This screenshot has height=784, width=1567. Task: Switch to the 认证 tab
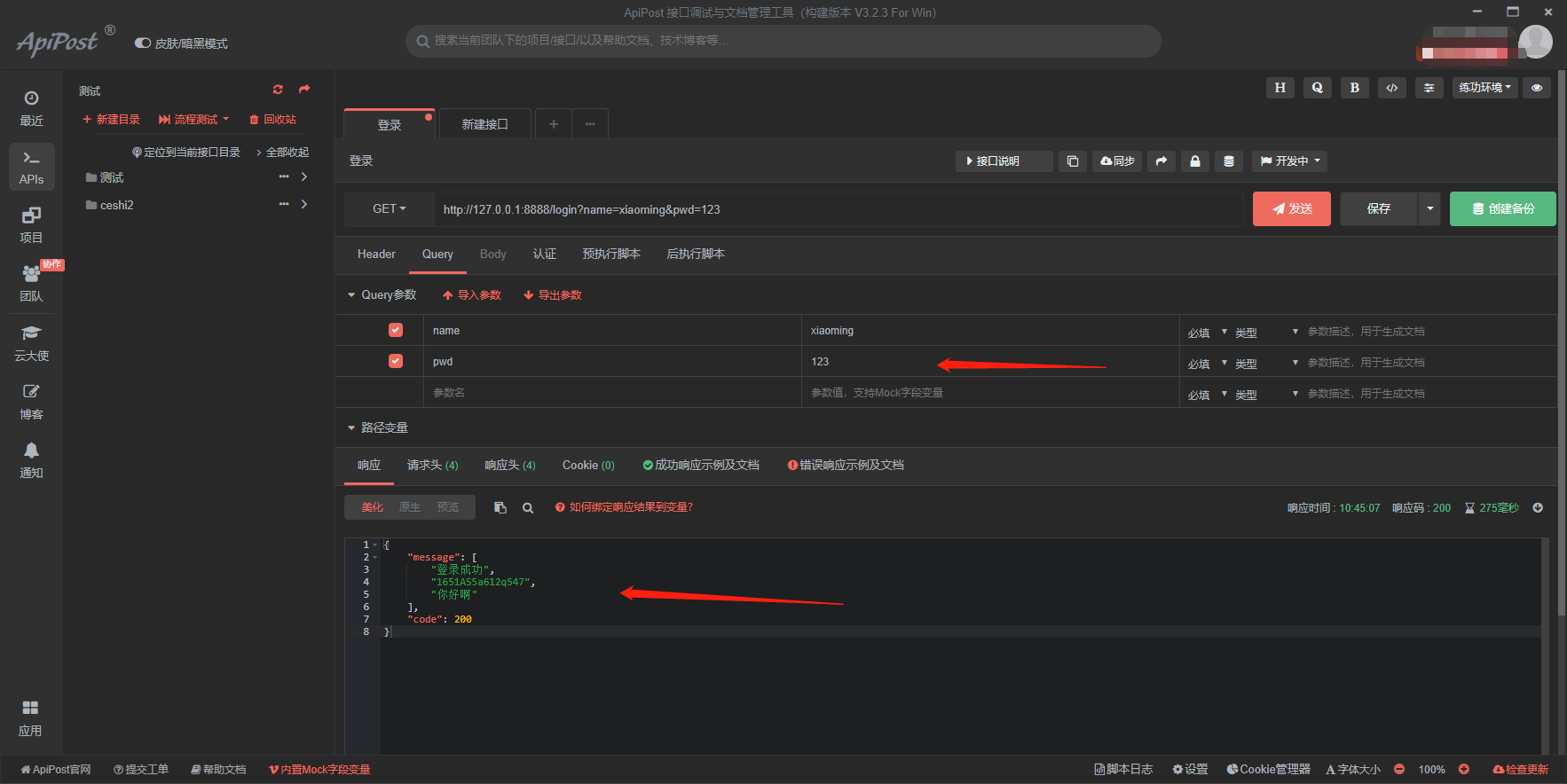click(x=545, y=255)
